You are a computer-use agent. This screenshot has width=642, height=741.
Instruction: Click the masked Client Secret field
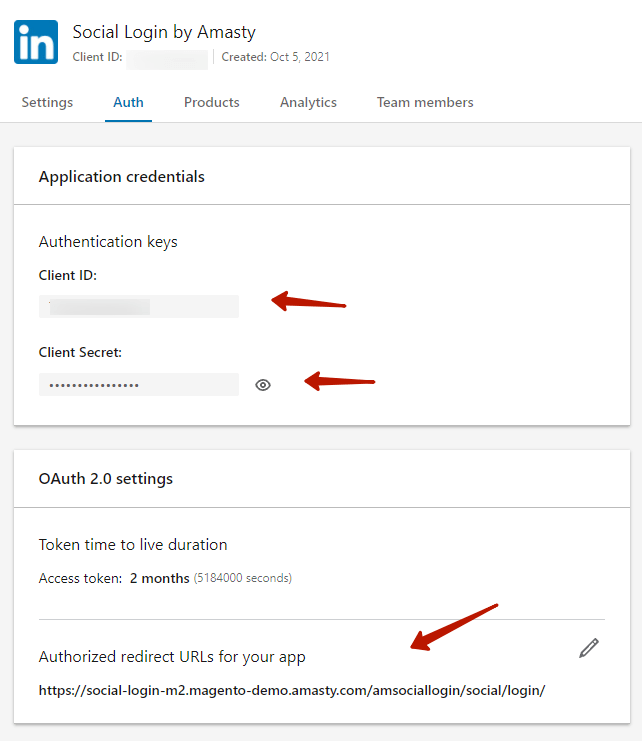[139, 385]
